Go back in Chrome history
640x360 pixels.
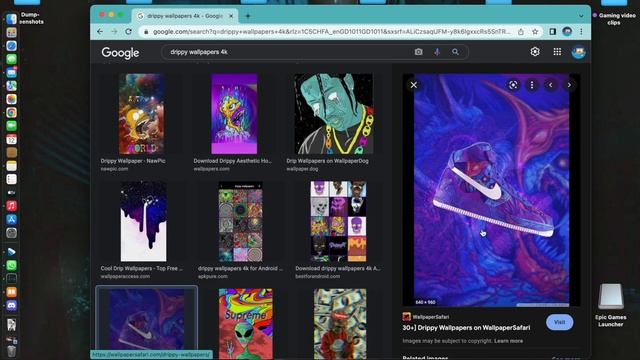coord(100,31)
